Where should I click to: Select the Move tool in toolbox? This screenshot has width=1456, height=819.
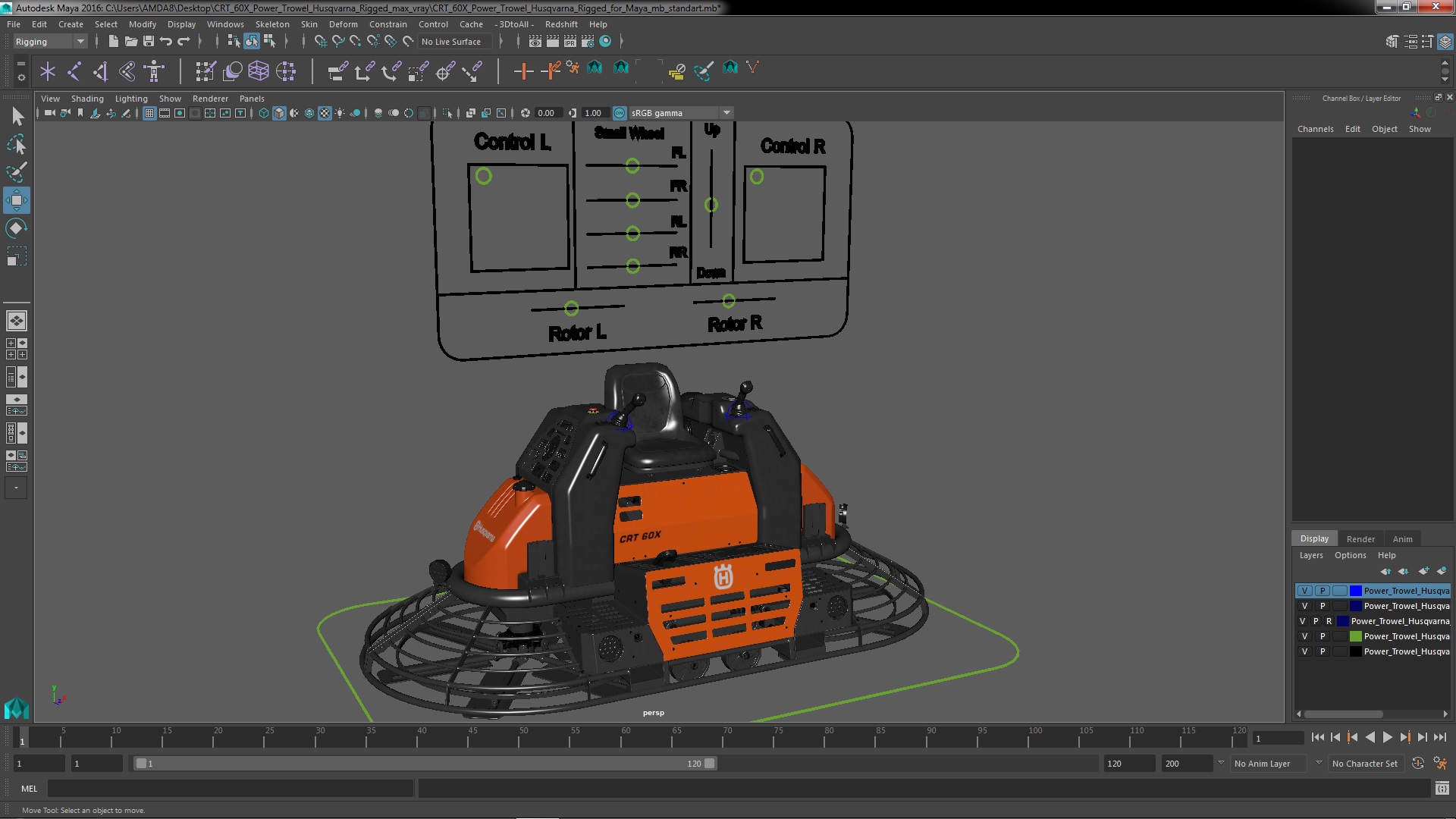click(16, 201)
